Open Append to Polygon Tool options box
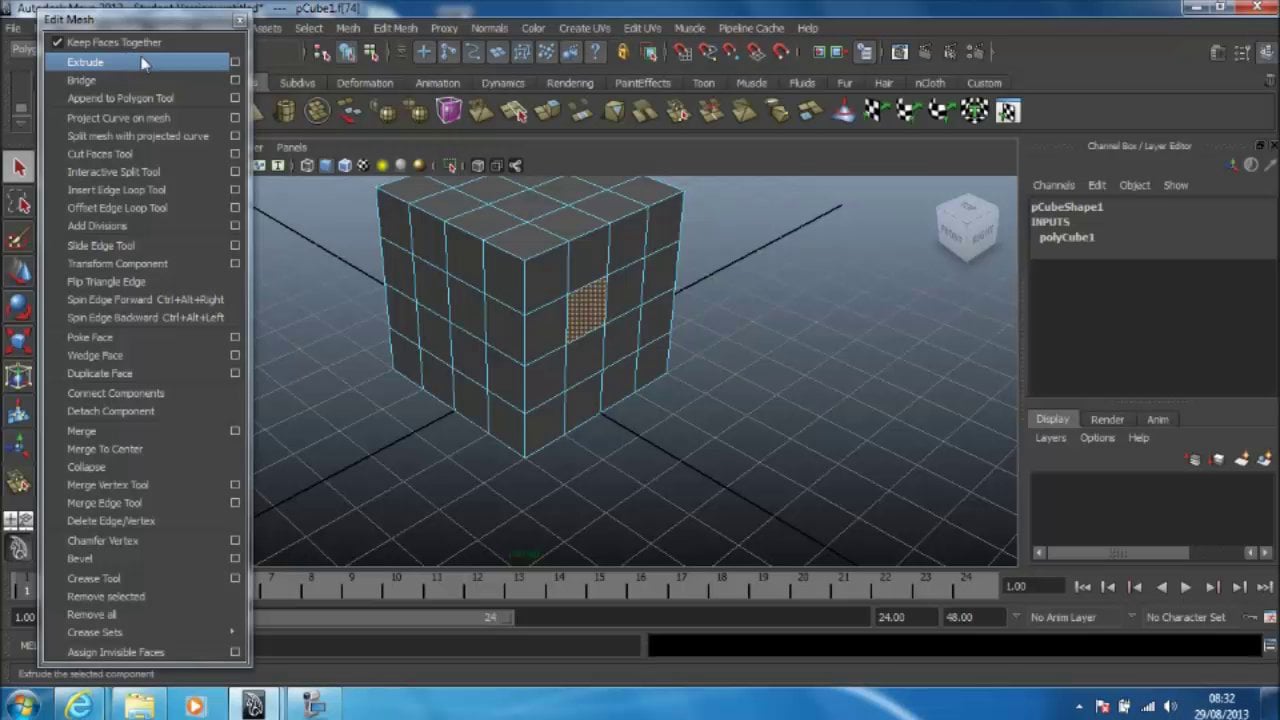 235,98
